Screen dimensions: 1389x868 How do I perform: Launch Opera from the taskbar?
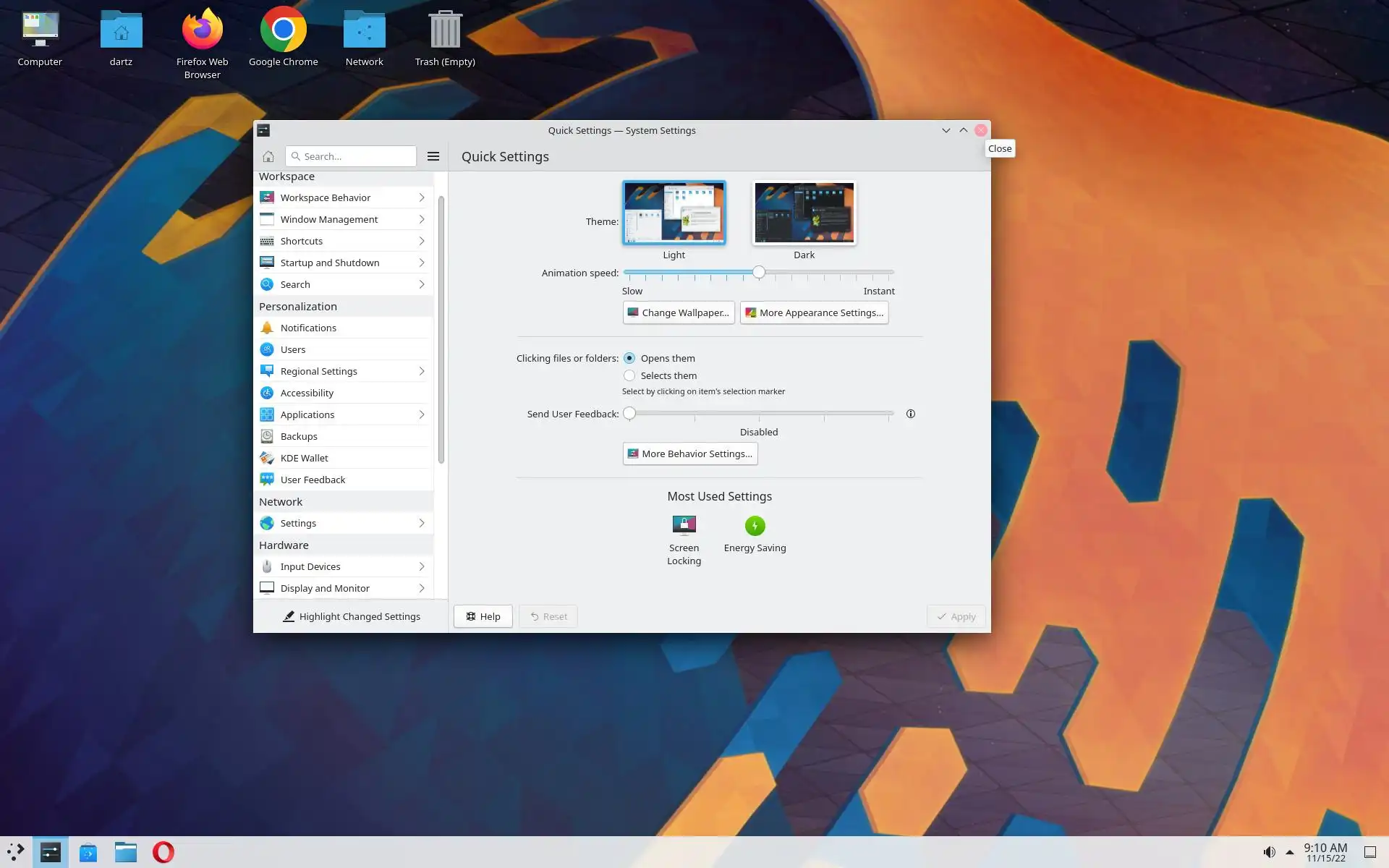tap(163, 852)
